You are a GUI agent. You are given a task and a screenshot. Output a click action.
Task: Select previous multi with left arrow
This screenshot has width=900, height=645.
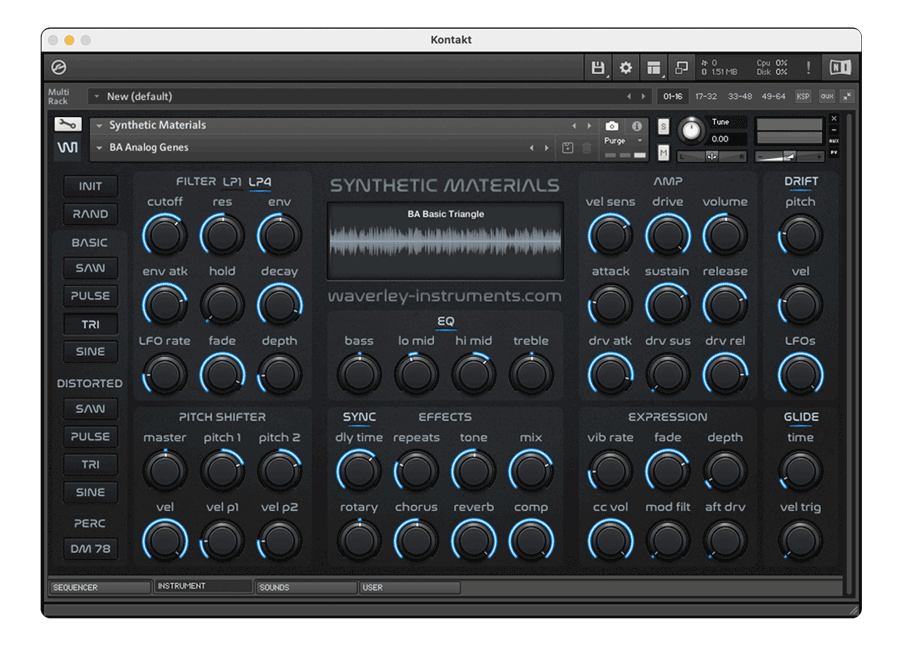click(x=629, y=96)
